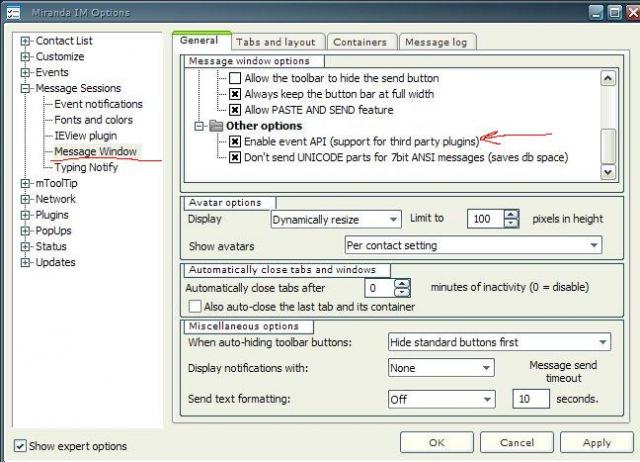The image size is (640, 462).
Task: Increase the auto-close minutes value
Action: pos(402,284)
